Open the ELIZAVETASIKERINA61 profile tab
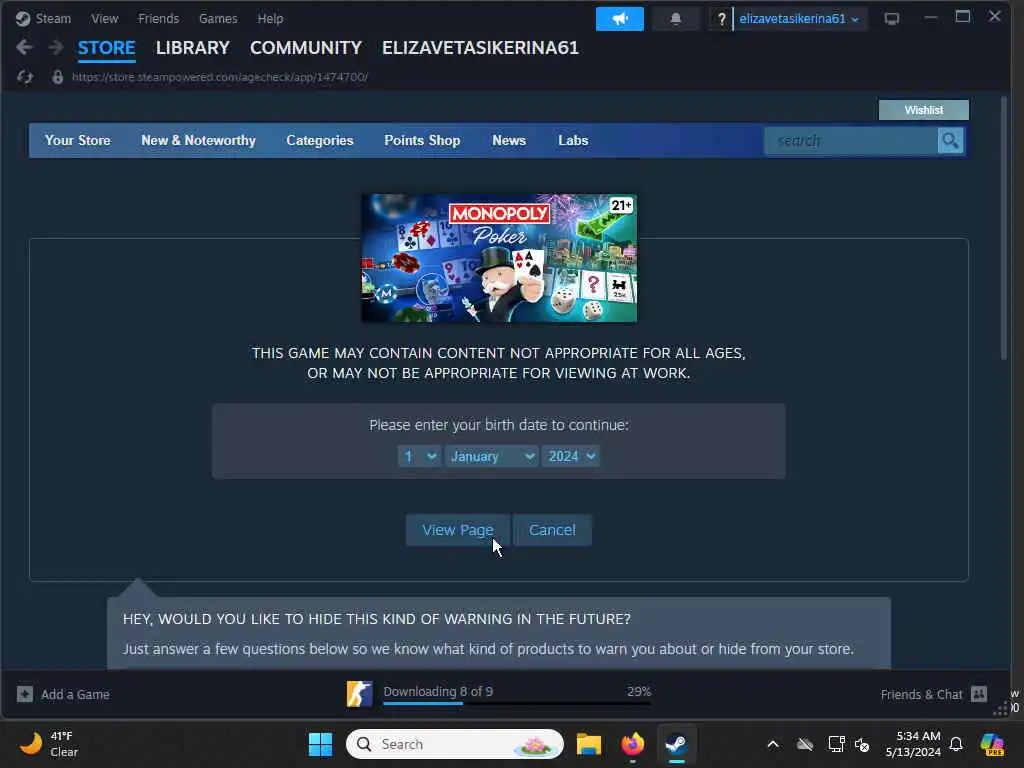The image size is (1024, 768). [x=480, y=48]
